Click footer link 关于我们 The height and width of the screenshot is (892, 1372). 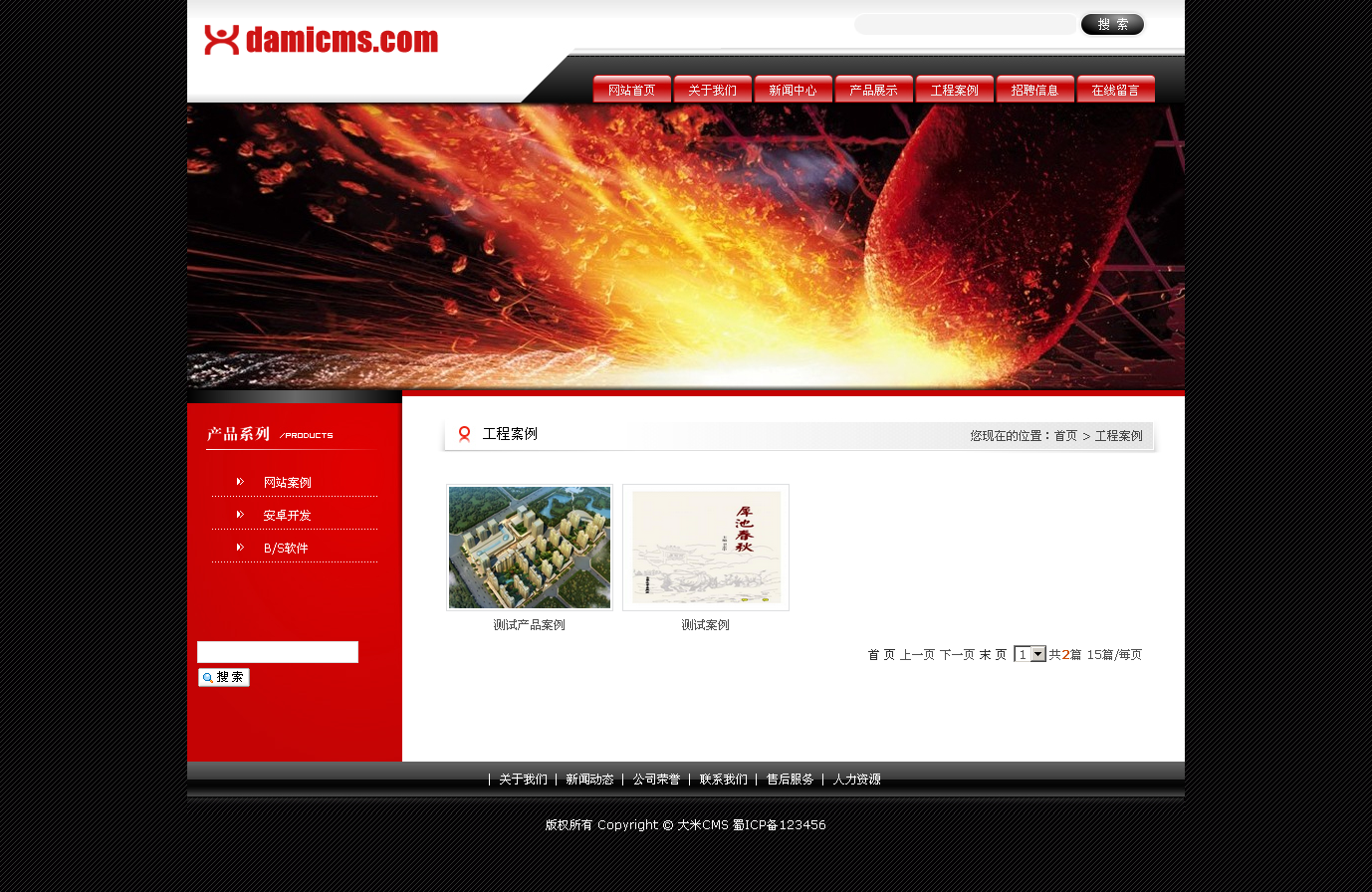(x=524, y=780)
